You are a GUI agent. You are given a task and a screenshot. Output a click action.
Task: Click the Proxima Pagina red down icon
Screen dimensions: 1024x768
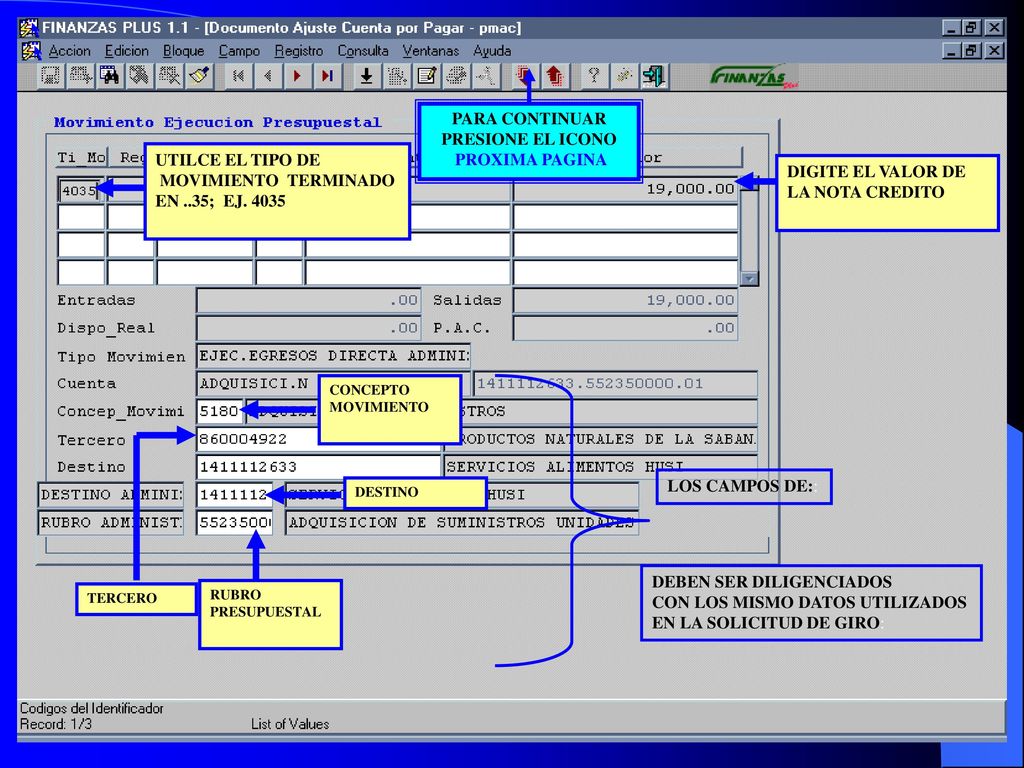pos(525,76)
